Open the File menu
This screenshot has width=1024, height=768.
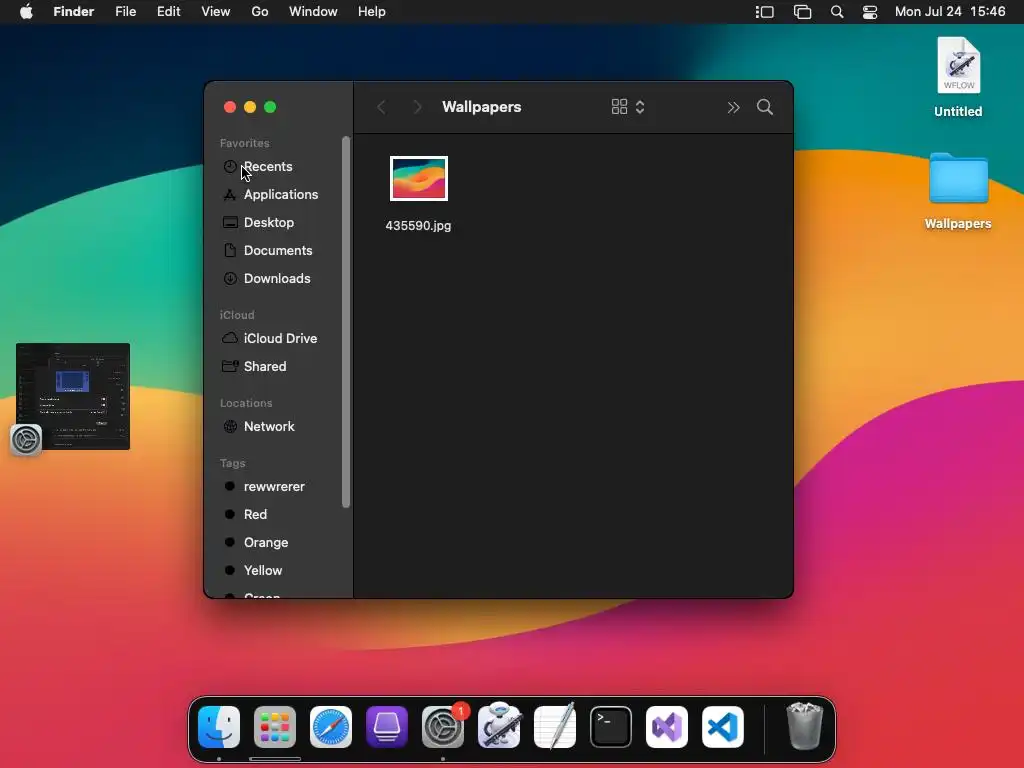pyautogui.click(x=125, y=12)
